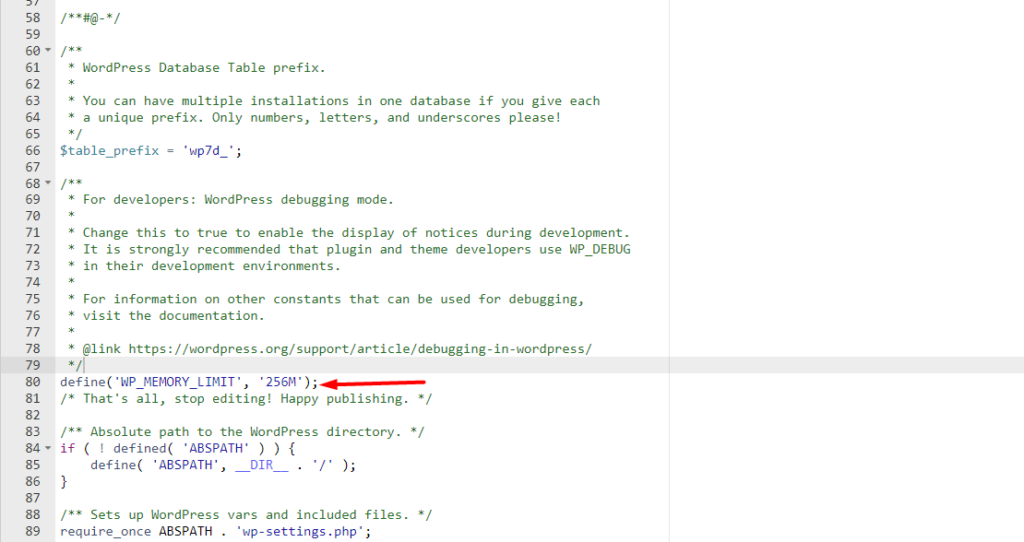1024x542 pixels.
Task: Click the /**#@-*/ comment on line 58
Action: tap(90, 18)
